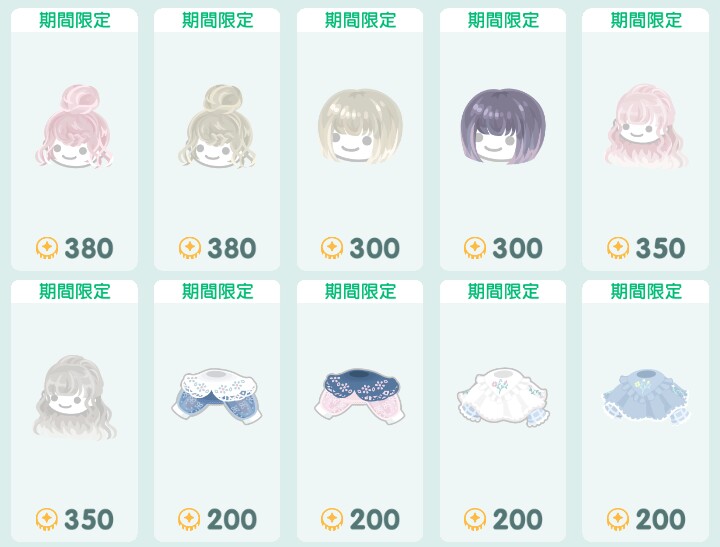Click coin icon on blonde bob 300 price
The width and height of the screenshot is (720, 547).
332,248
